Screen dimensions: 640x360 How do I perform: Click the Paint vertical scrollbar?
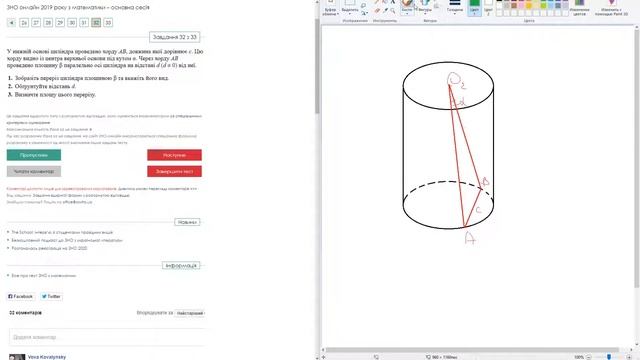pyautogui.click(x=637, y=158)
